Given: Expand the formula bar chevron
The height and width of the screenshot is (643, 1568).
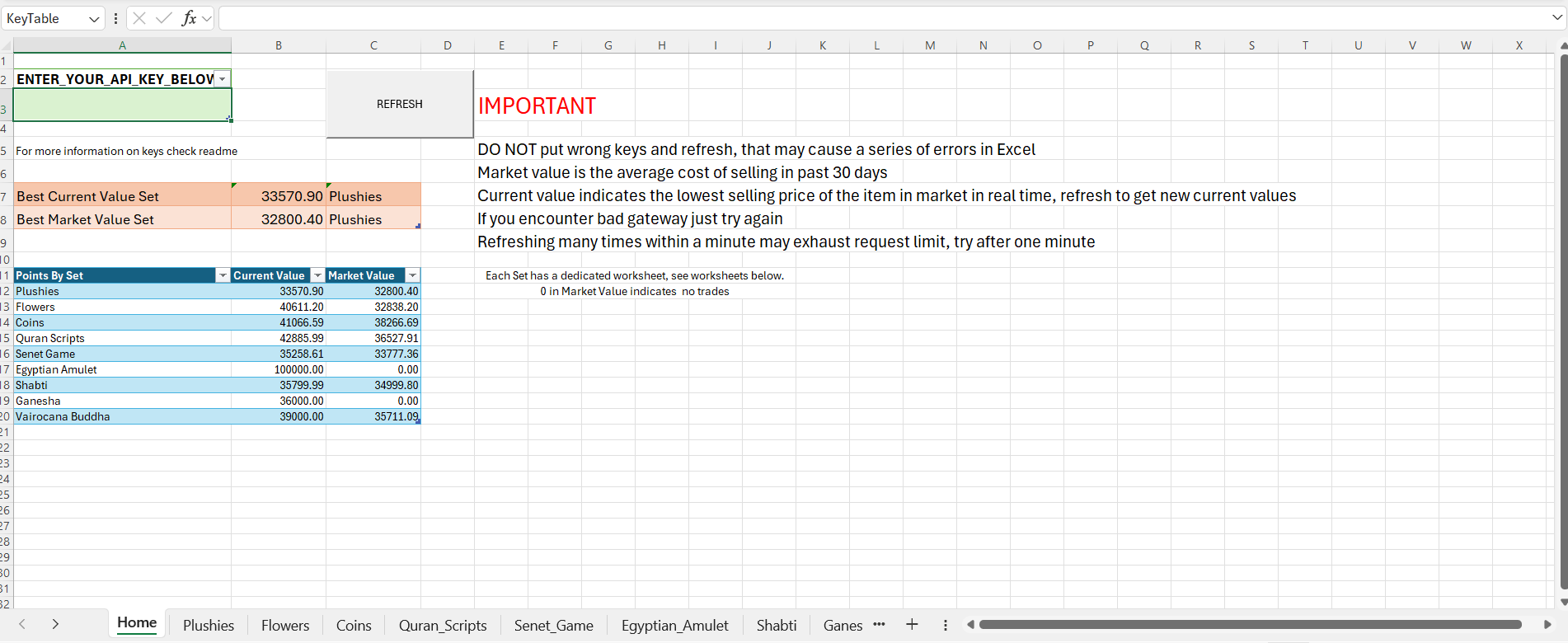Looking at the screenshot, I should click(1556, 18).
